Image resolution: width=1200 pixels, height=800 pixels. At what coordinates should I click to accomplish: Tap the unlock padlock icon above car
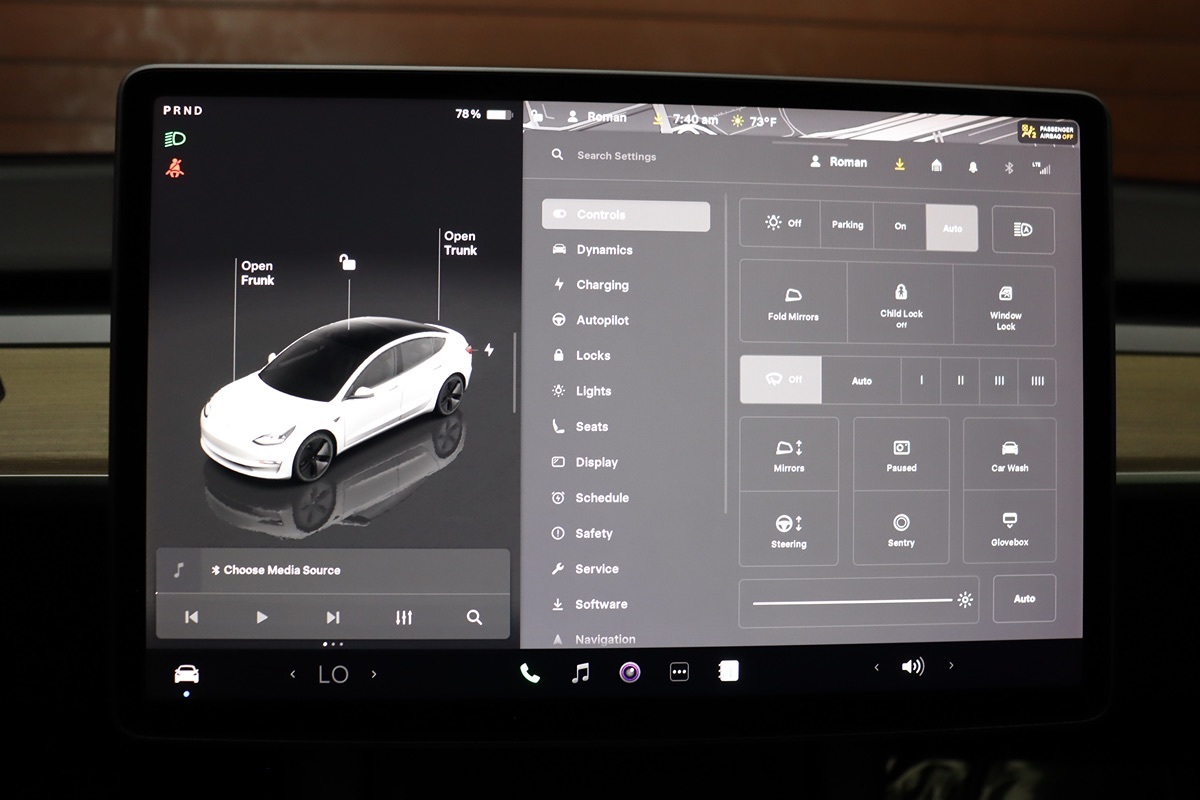click(347, 262)
